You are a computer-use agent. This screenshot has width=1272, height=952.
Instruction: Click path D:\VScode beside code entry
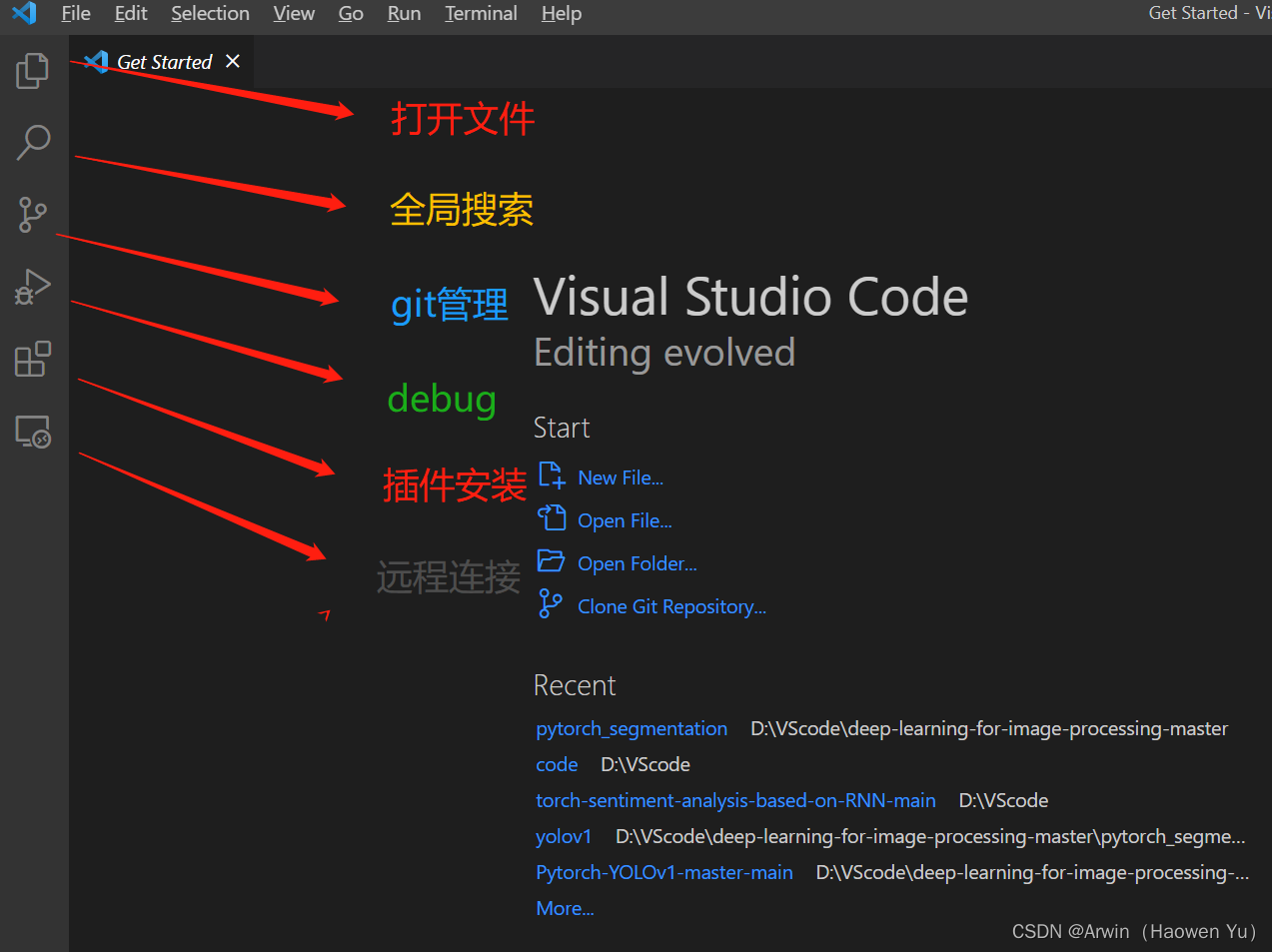(645, 764)
